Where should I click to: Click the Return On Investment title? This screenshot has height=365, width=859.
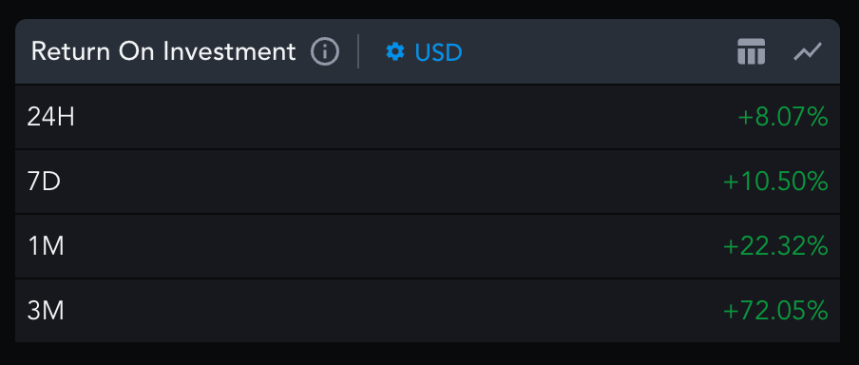[x=163, y=52]
